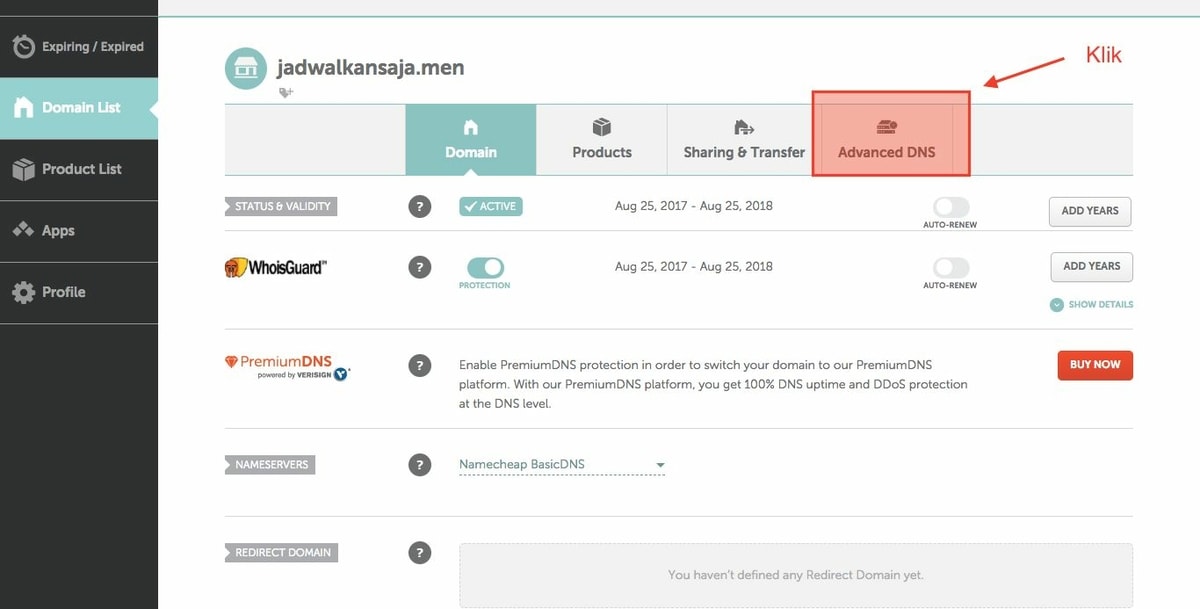Open the Namecheap BasicDNS nameservers dropdown
The image size is (1200, 609).
(x=562, y=465)
